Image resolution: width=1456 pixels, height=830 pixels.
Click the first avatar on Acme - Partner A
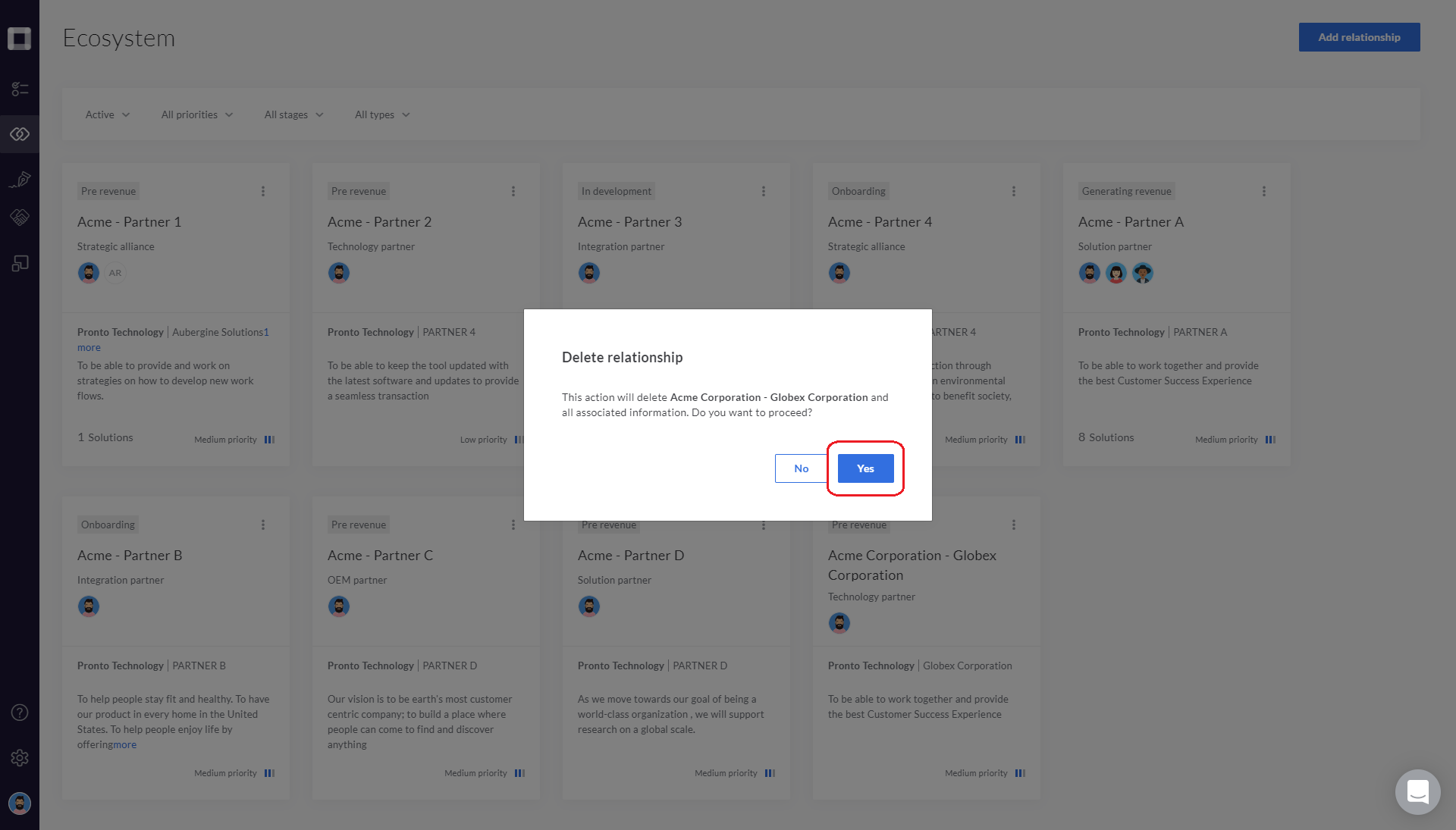pos(1090,273)
